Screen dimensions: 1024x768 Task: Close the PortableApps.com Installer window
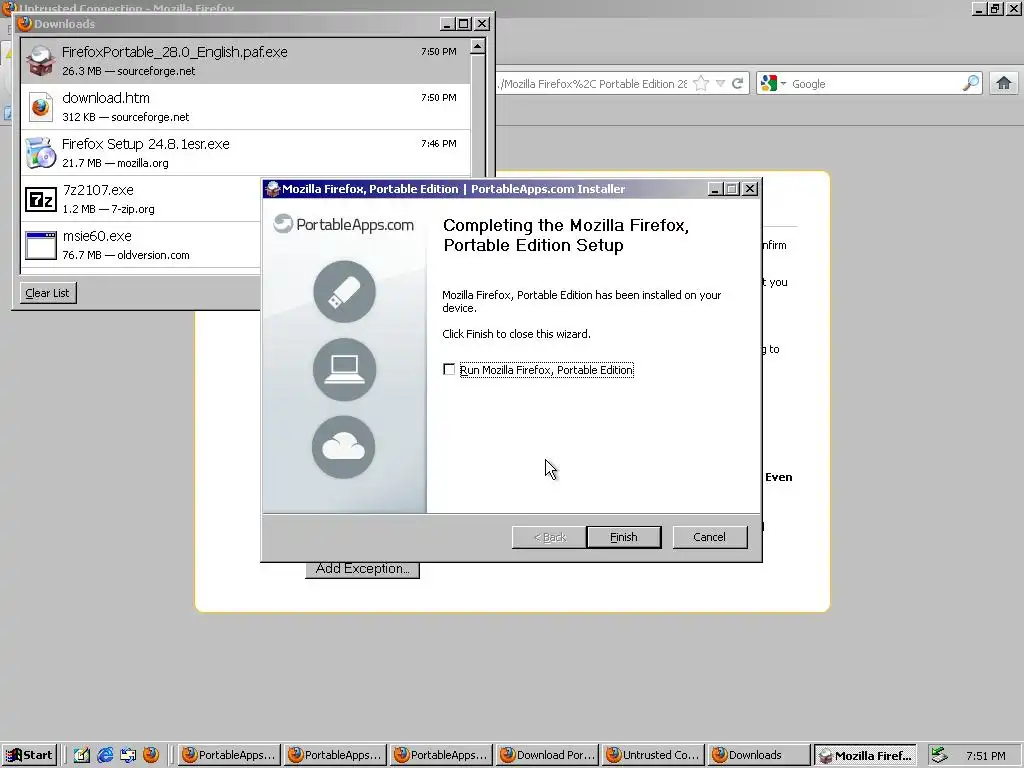tap(750, 189)
